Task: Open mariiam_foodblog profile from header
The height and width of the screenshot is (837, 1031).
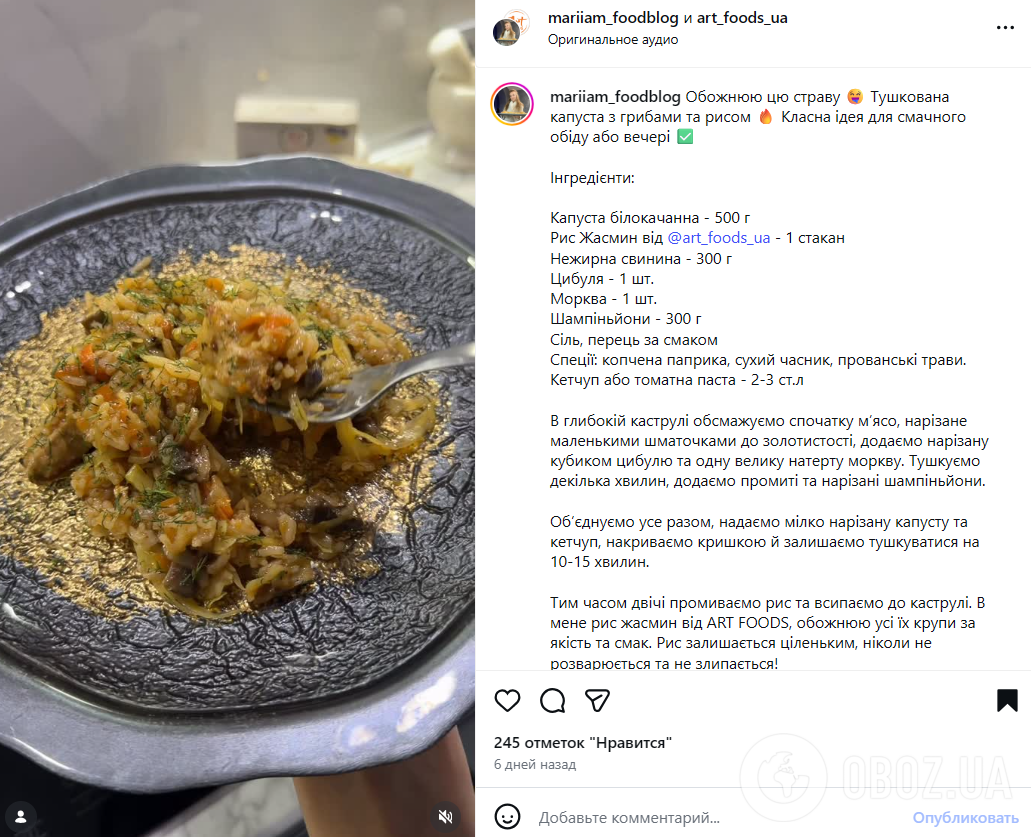Action: click(x=610, y=18)
